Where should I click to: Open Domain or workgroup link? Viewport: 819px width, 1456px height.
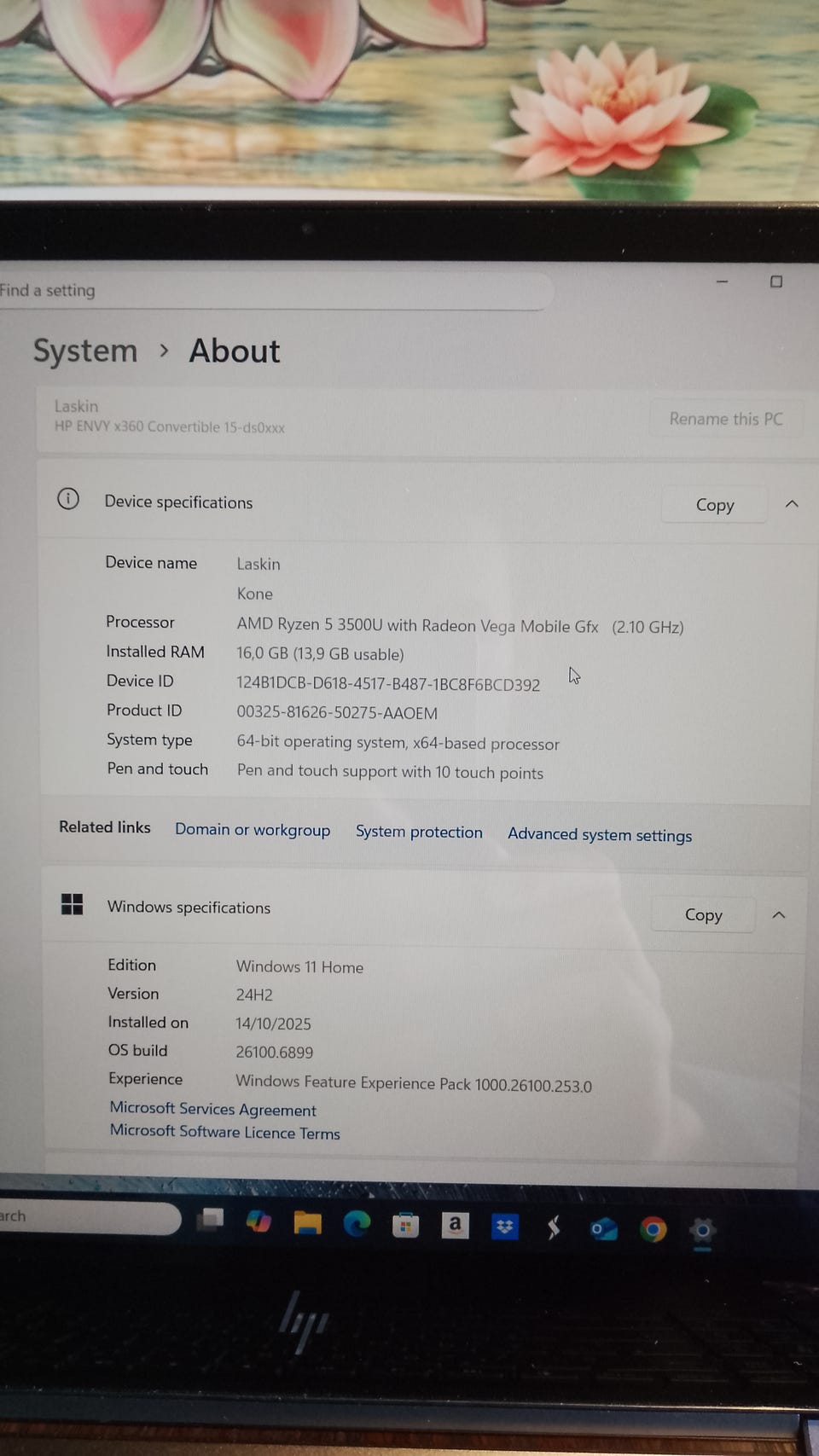253,830
